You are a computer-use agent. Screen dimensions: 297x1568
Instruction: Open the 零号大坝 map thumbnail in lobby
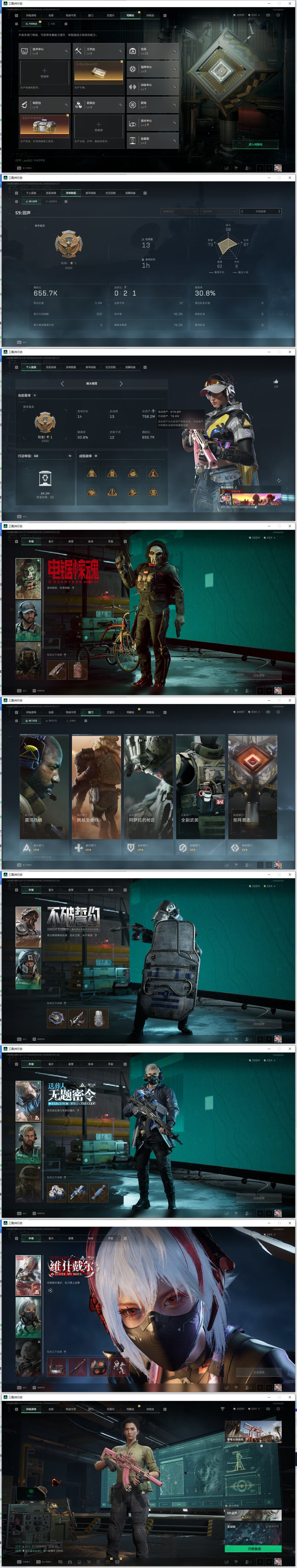pyautogui.click(x=253, y=1432)
